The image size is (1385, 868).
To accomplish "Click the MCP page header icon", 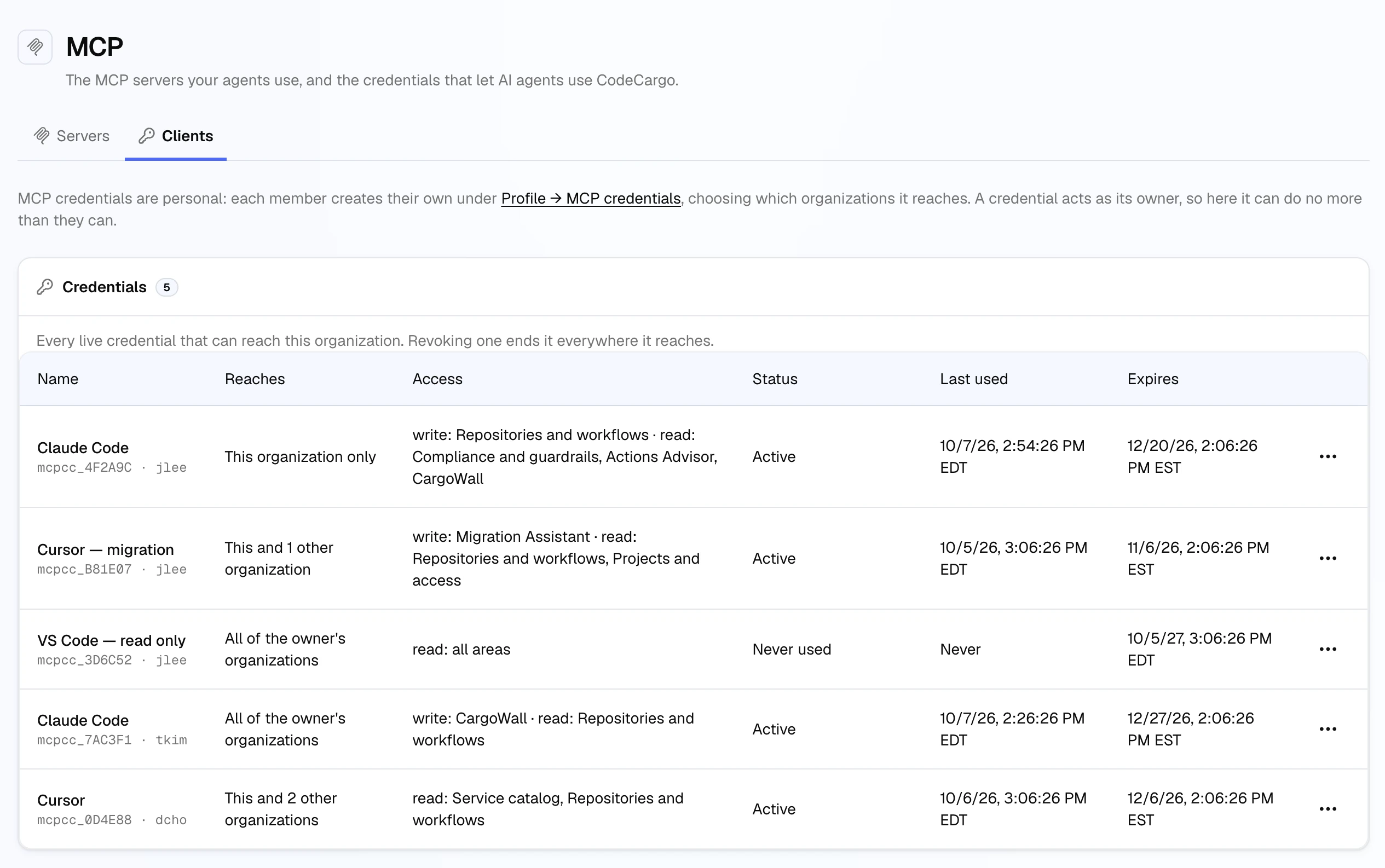I will coord(35,47).
